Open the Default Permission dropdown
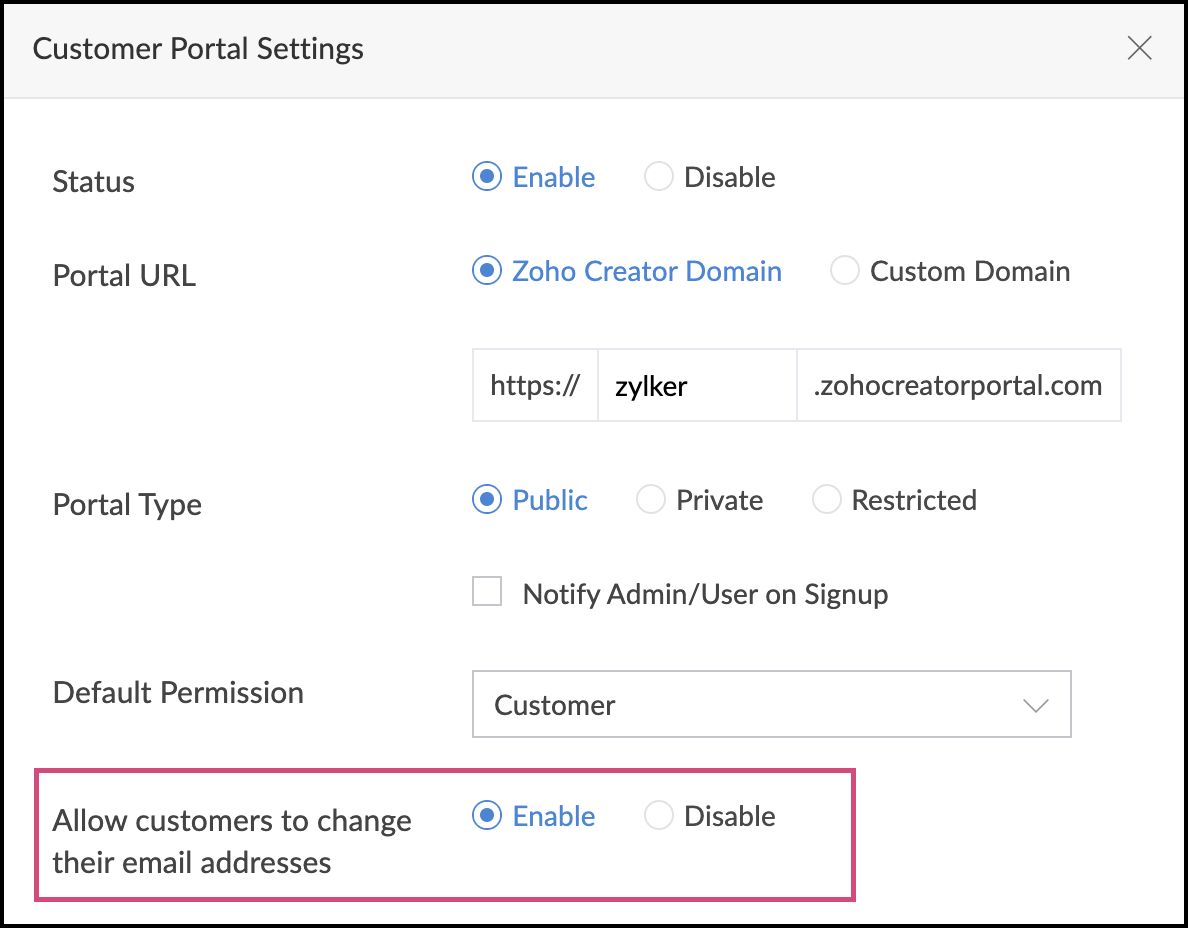 point(770,705)
